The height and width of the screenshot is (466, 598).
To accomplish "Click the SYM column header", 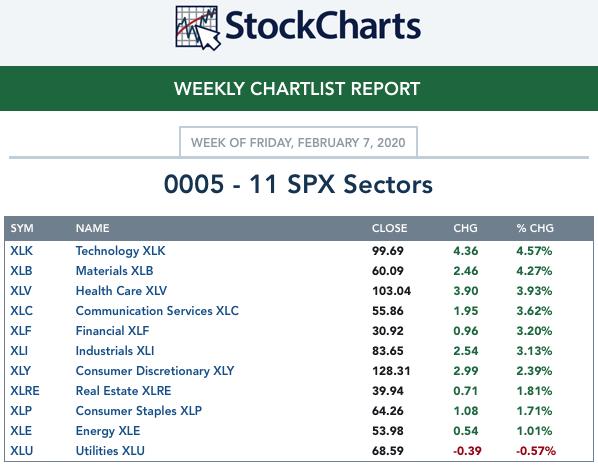I will 22,228.
